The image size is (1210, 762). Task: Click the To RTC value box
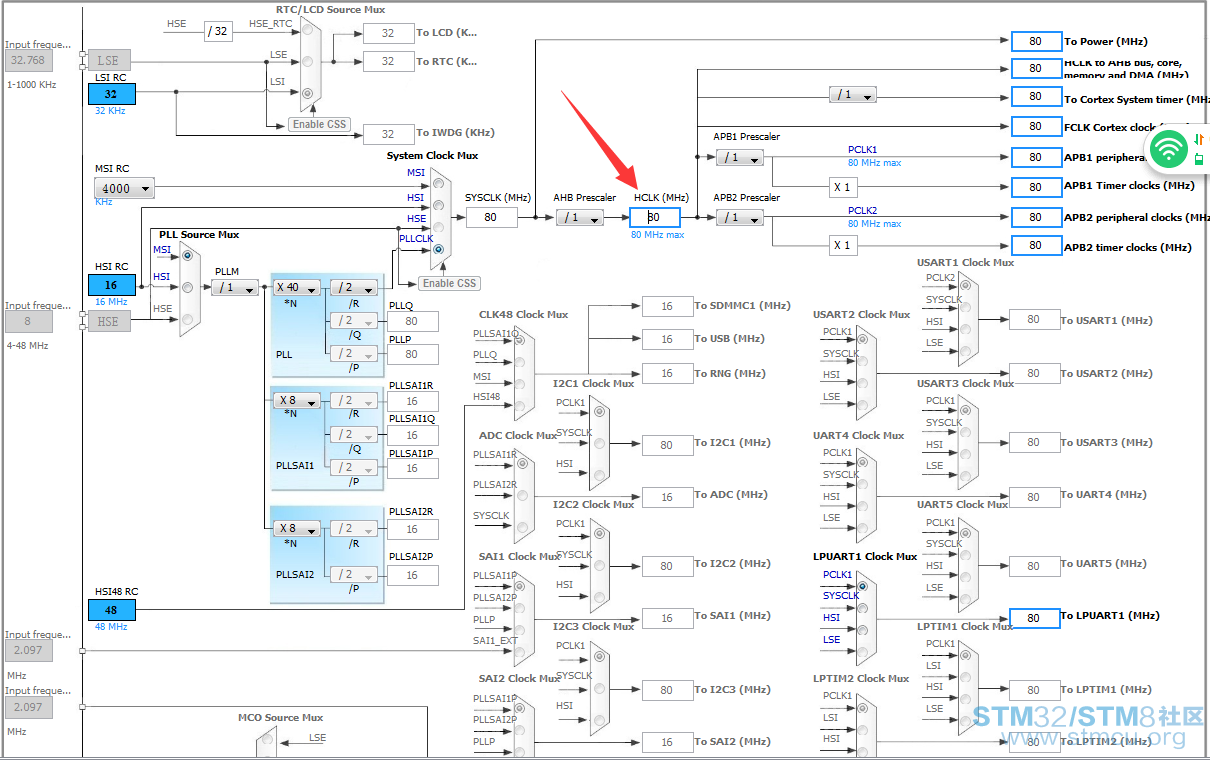click(x=388, y=62)
